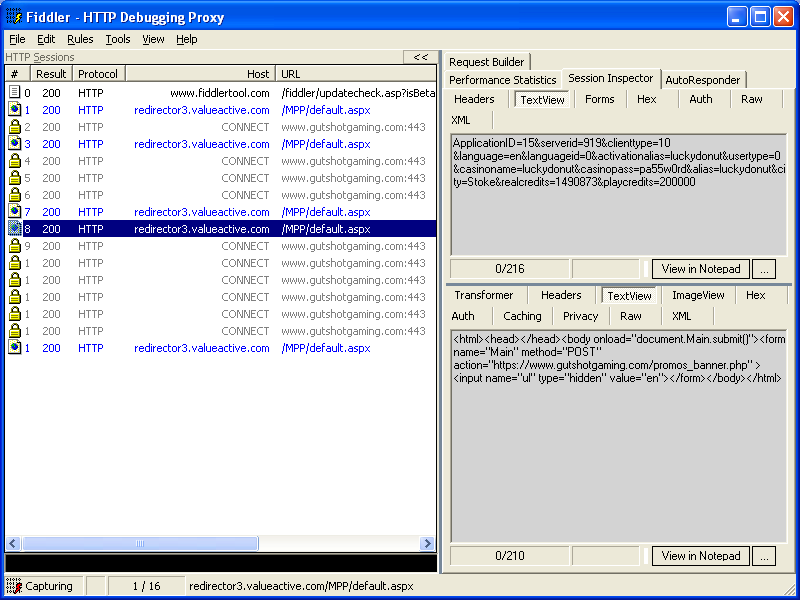Open the request Raw tab in upper inspector
This screenshot has width=800, height=600.
752,99
